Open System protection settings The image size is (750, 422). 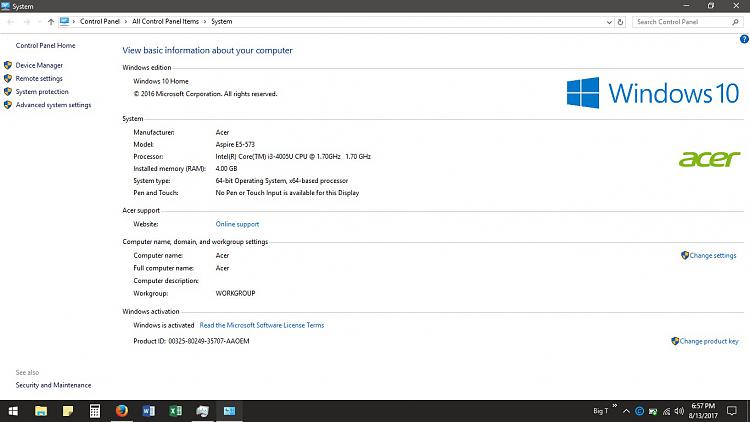(x=42, y=91)
